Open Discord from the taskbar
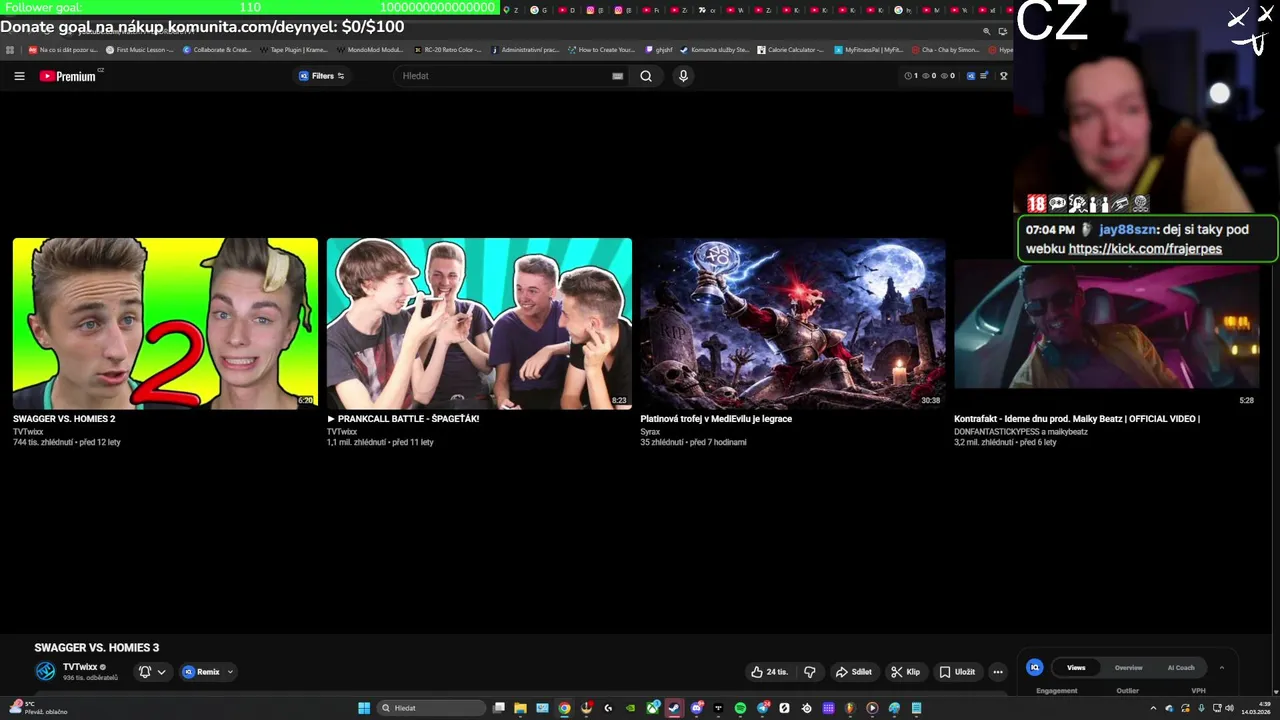This screenshot has width=1280, height=720. (x=697, y=708)
